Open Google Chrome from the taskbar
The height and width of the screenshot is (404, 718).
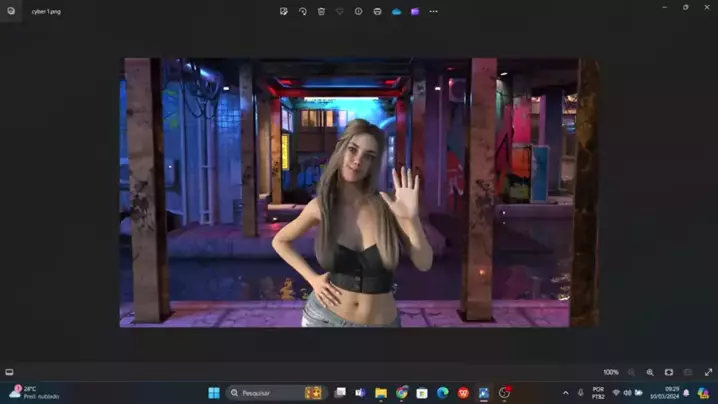(402, 393)
